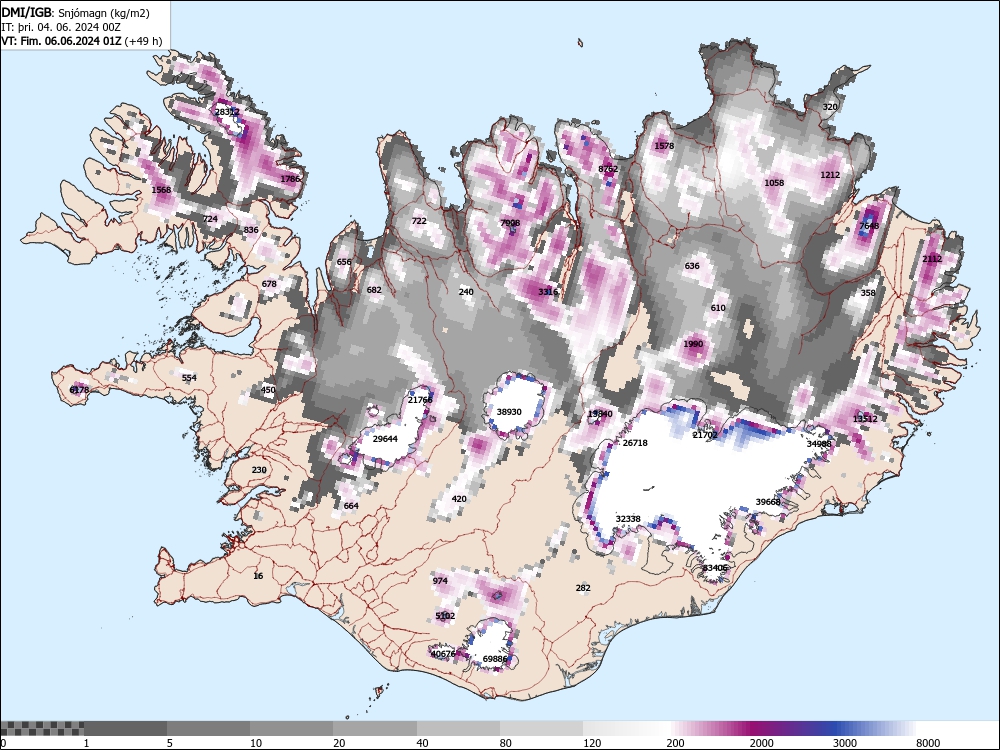The height and width of the screenshot is (750, 1000).
Task: Click the snow value 1212
Action: [x=830, y=175]
